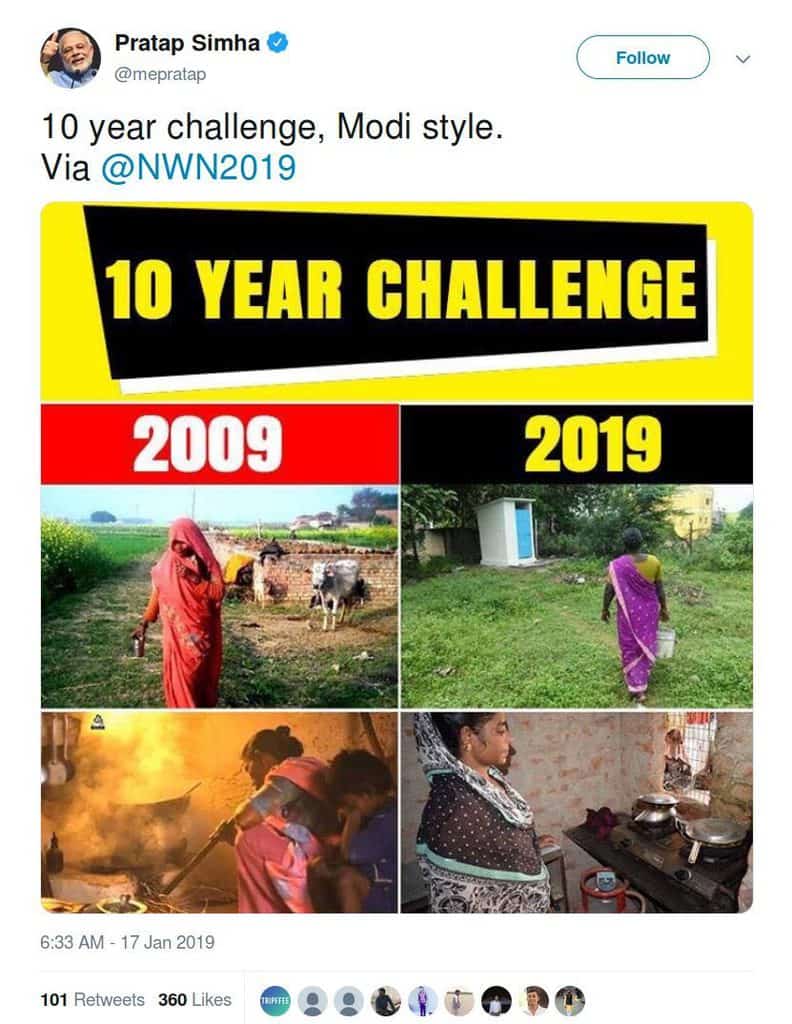The image size is (792, 1024).
Task: View the 101 Retweets list
Action: click(x=92, y=1000)
